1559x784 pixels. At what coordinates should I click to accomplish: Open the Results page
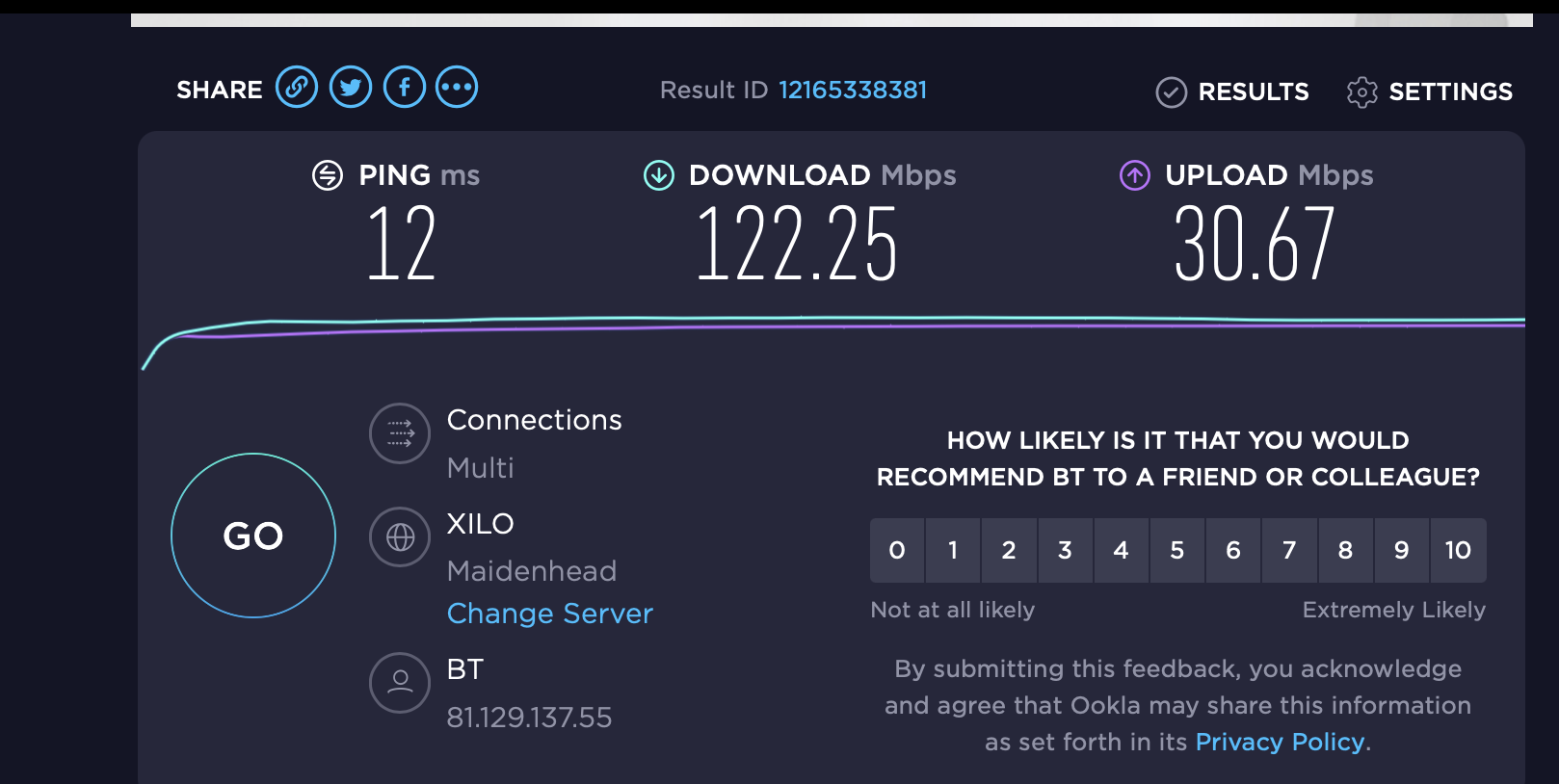pos(1232,92)
